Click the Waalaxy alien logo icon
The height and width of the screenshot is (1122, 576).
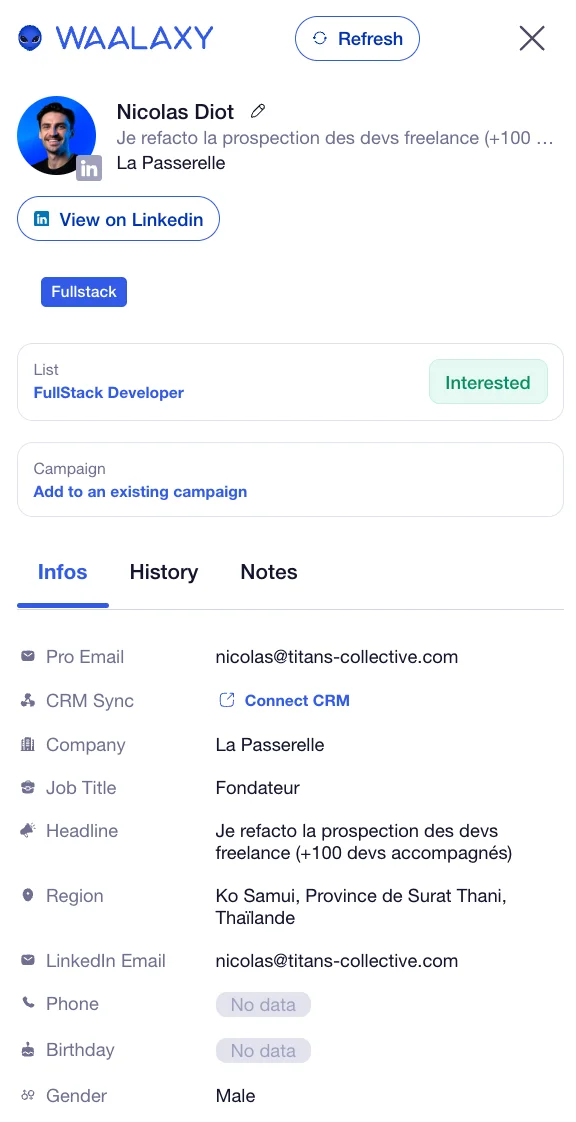30,37
